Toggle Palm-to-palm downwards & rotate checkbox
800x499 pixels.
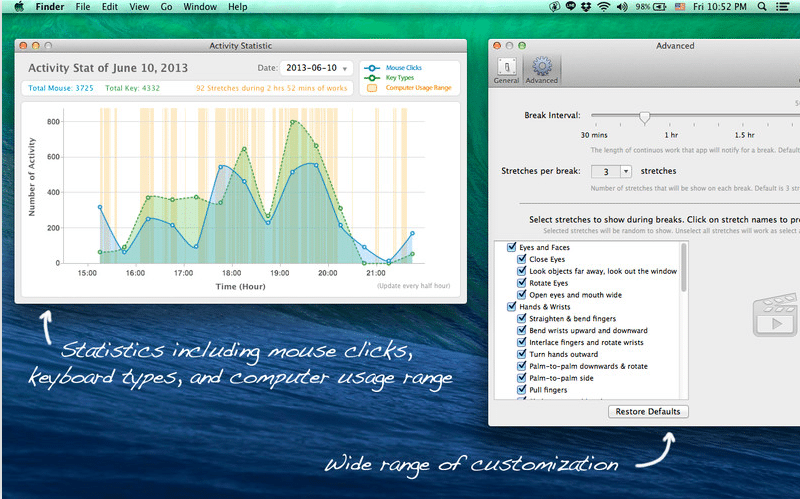tap(521, 365)
